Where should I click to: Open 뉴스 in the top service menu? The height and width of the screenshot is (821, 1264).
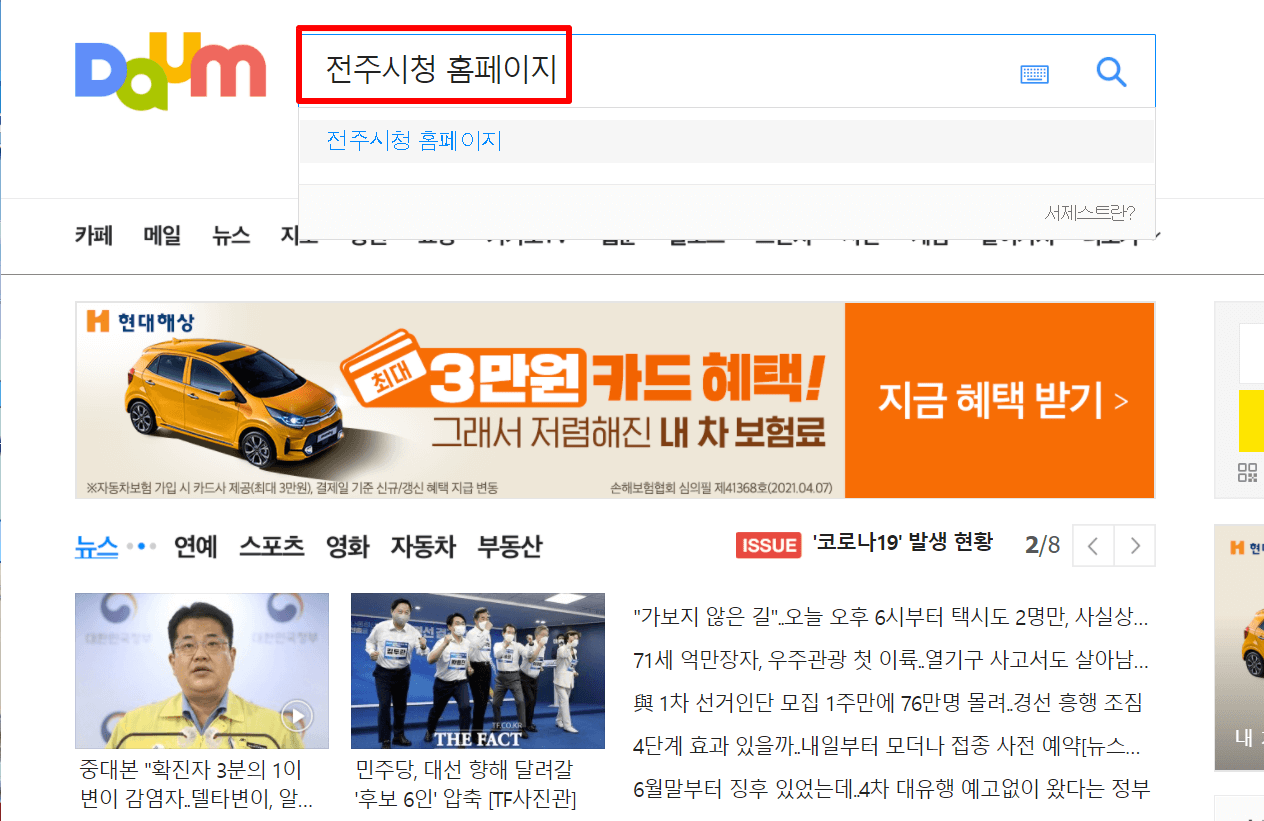[x=231, y=236]
